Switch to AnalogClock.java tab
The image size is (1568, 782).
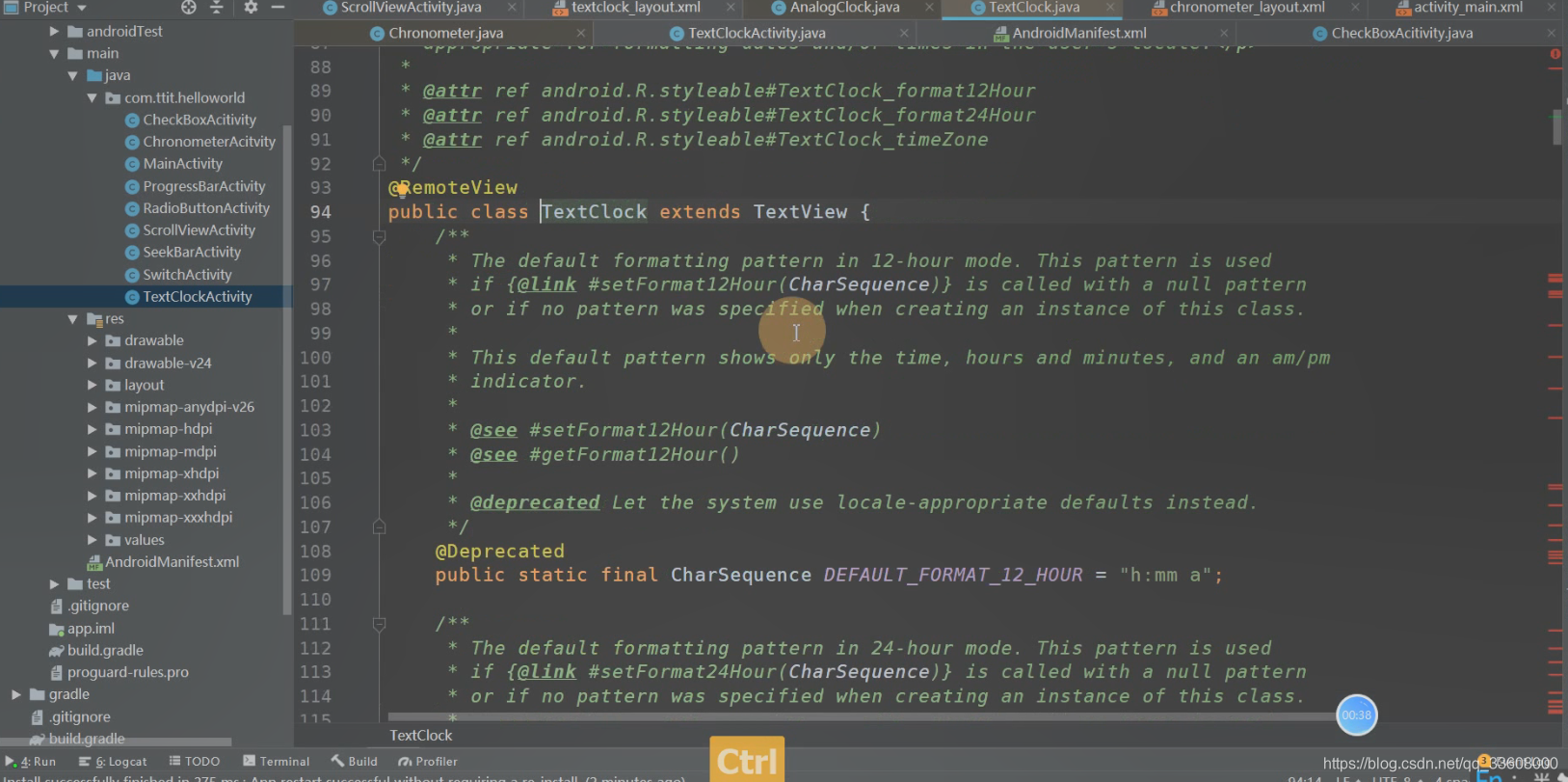coord(845,8)
